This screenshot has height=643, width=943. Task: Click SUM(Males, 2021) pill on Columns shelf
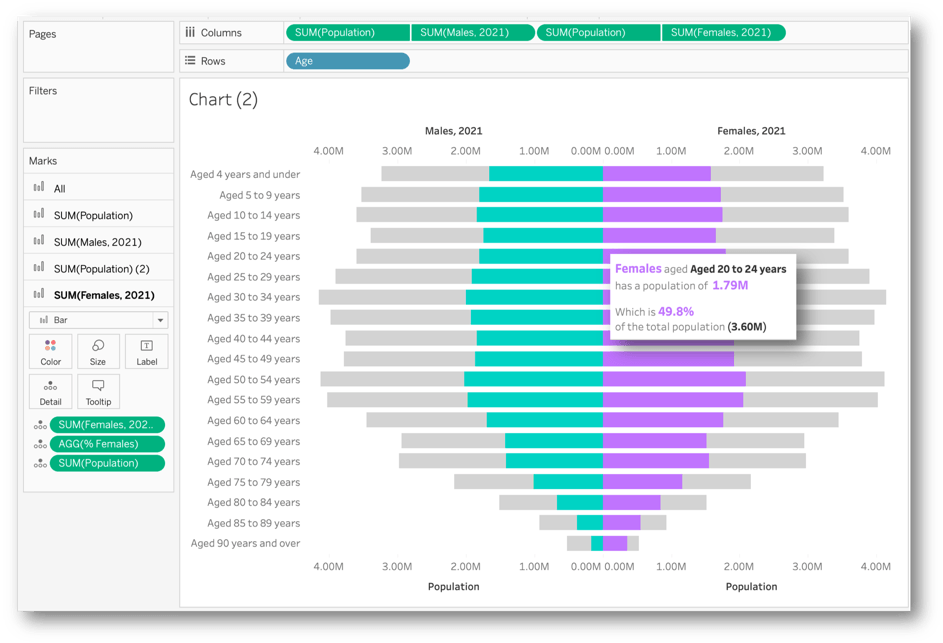[472, 33]
